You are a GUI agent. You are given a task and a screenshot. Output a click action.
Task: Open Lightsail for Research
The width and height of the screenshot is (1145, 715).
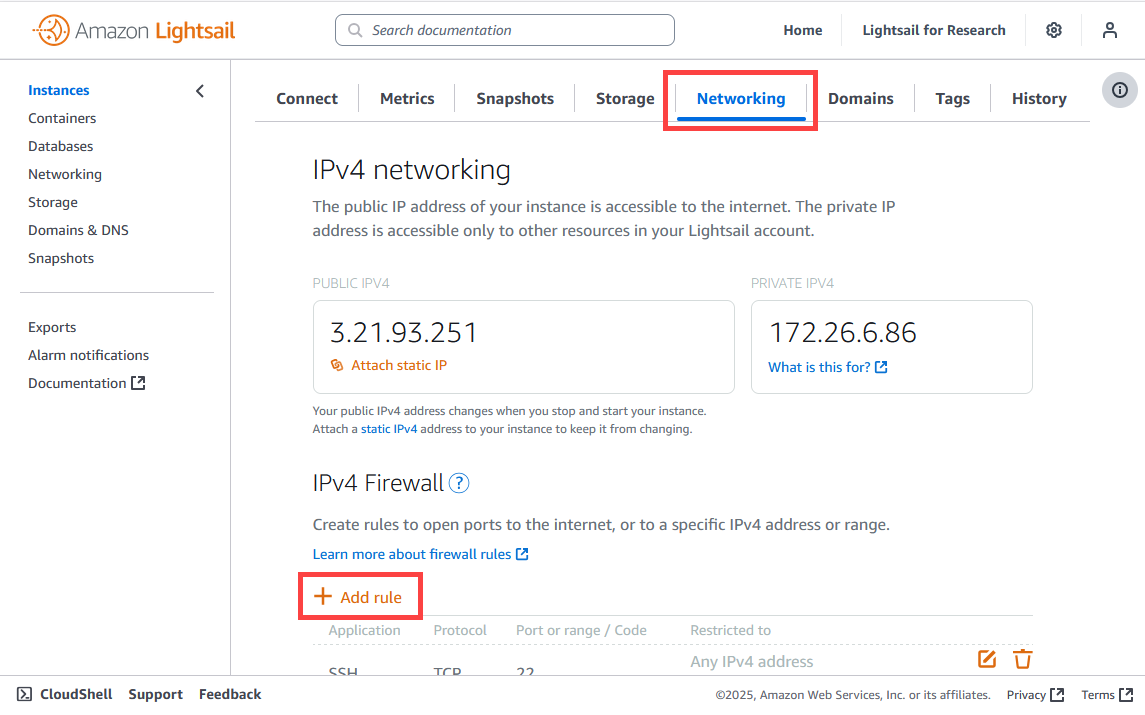(x=933, y=30)
